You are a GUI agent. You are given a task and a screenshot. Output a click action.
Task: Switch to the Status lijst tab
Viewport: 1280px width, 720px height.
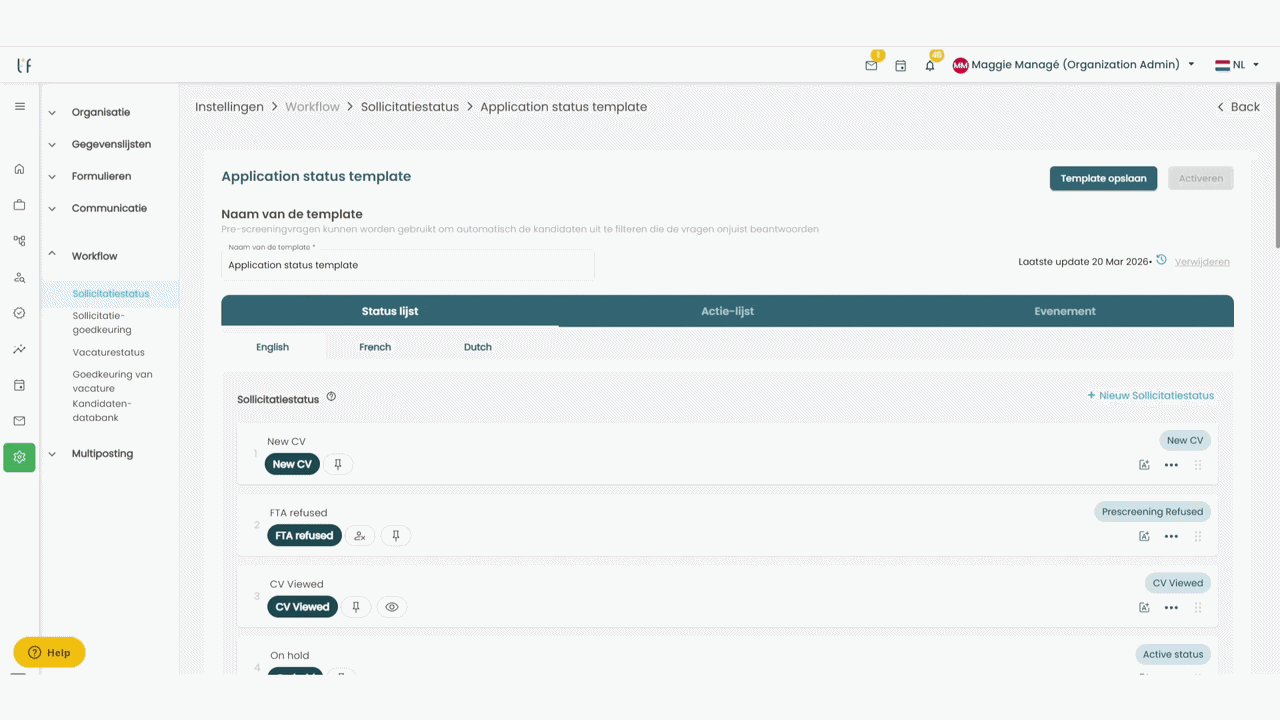pos(390,311)
